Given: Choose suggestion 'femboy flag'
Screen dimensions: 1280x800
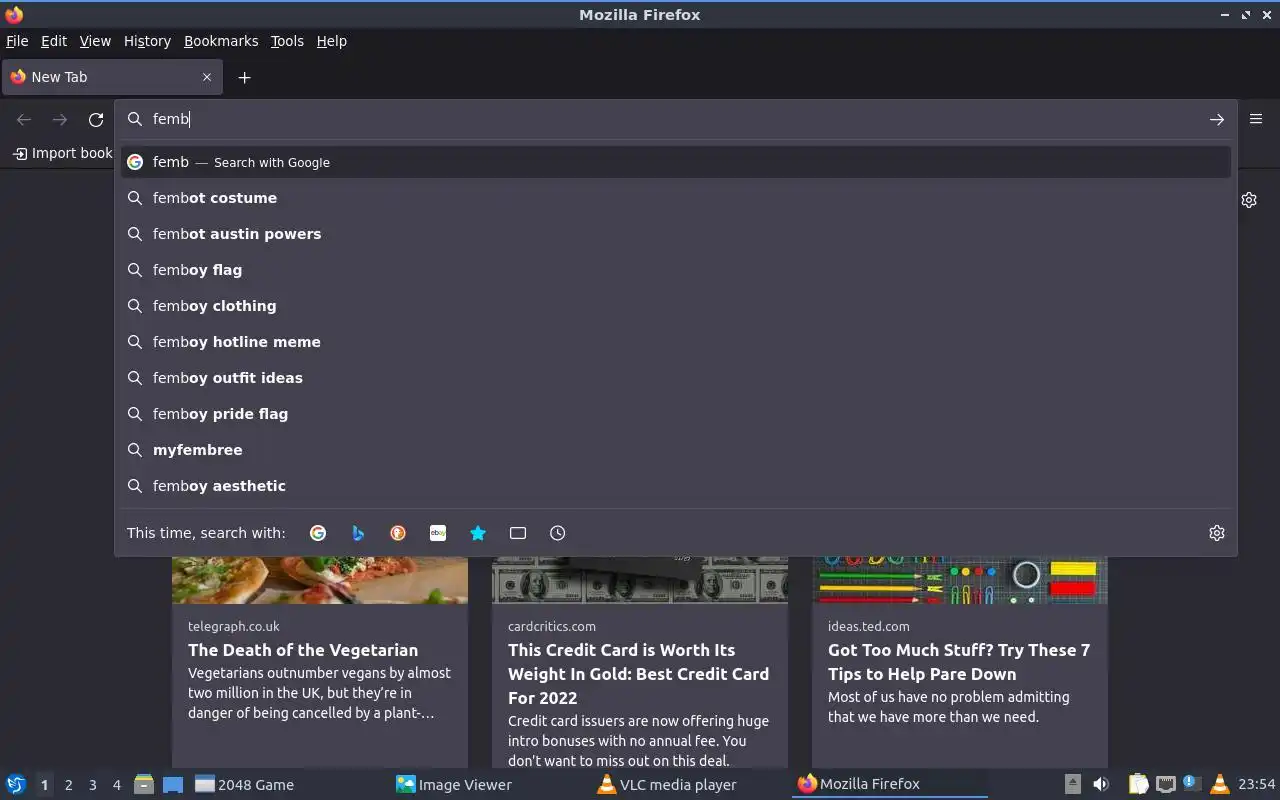Looking at the screenshot, I should pyautogui.click(x=676, y=270).
